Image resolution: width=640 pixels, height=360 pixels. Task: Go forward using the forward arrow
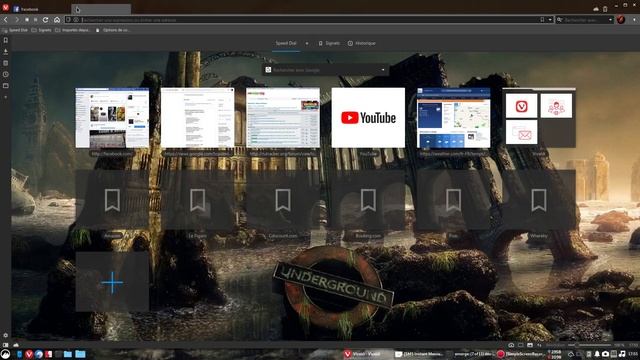[x=16, y=20]
